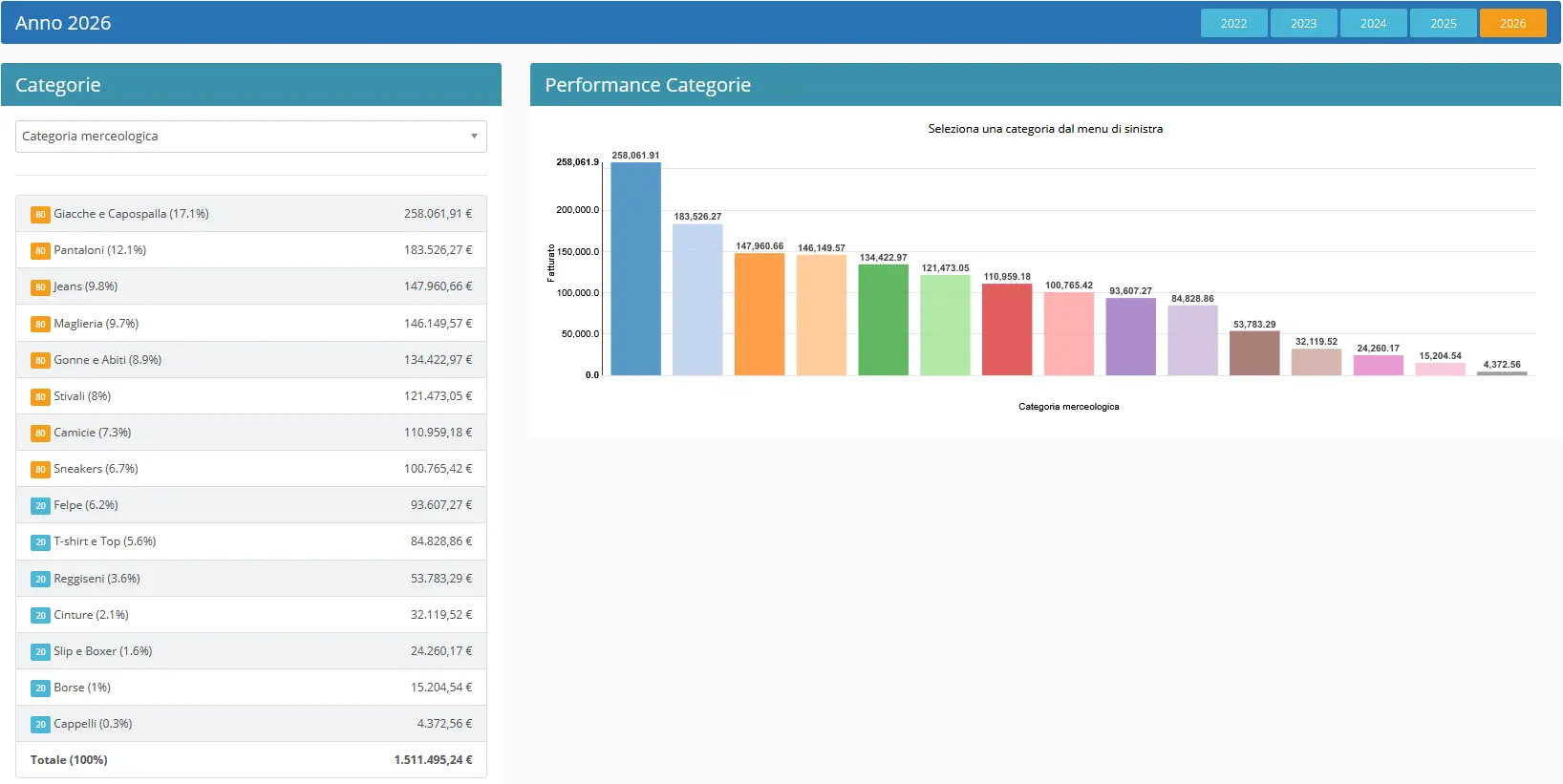Click the peach chart bar labeled 146,149.57

(x=822, y=315)
